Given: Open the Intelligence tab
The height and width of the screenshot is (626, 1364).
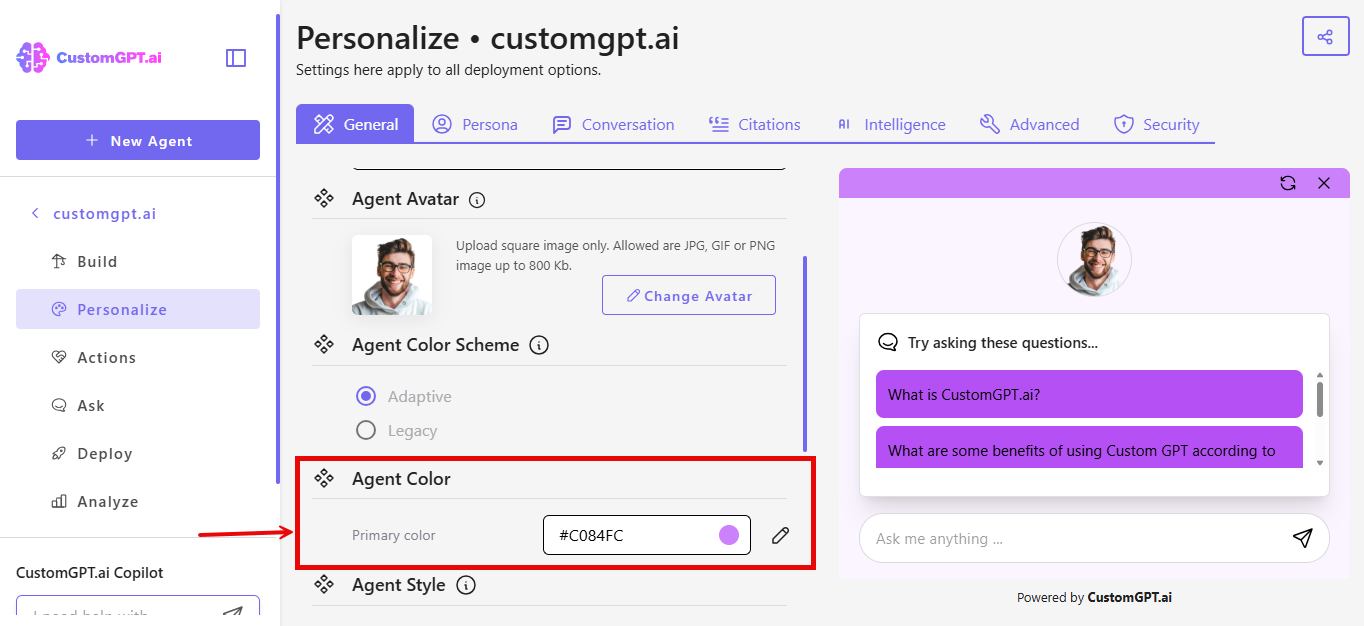Looking at the screenshot, I should (x=891, y=124).
